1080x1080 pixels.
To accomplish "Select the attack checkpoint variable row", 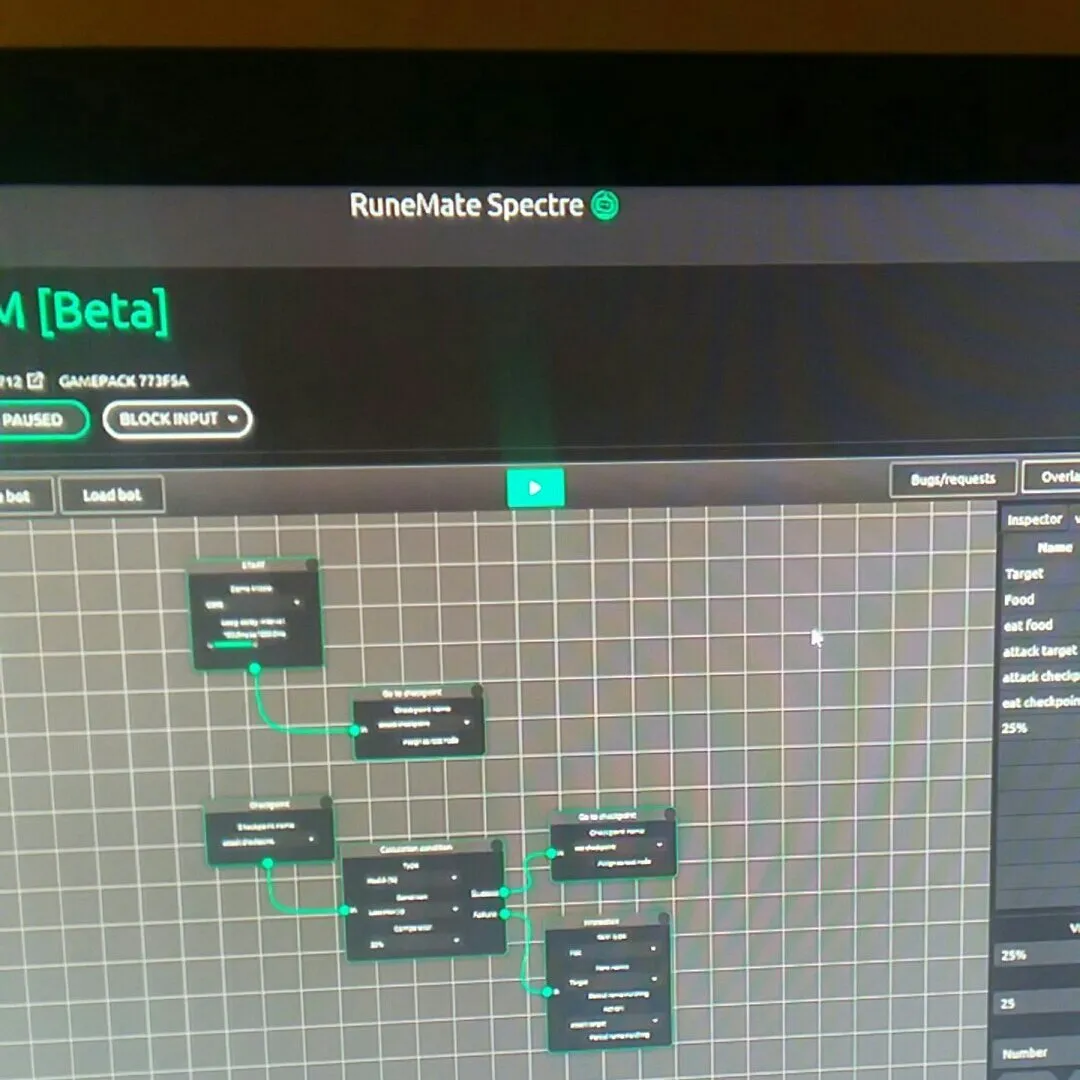I will (1040, 676).
